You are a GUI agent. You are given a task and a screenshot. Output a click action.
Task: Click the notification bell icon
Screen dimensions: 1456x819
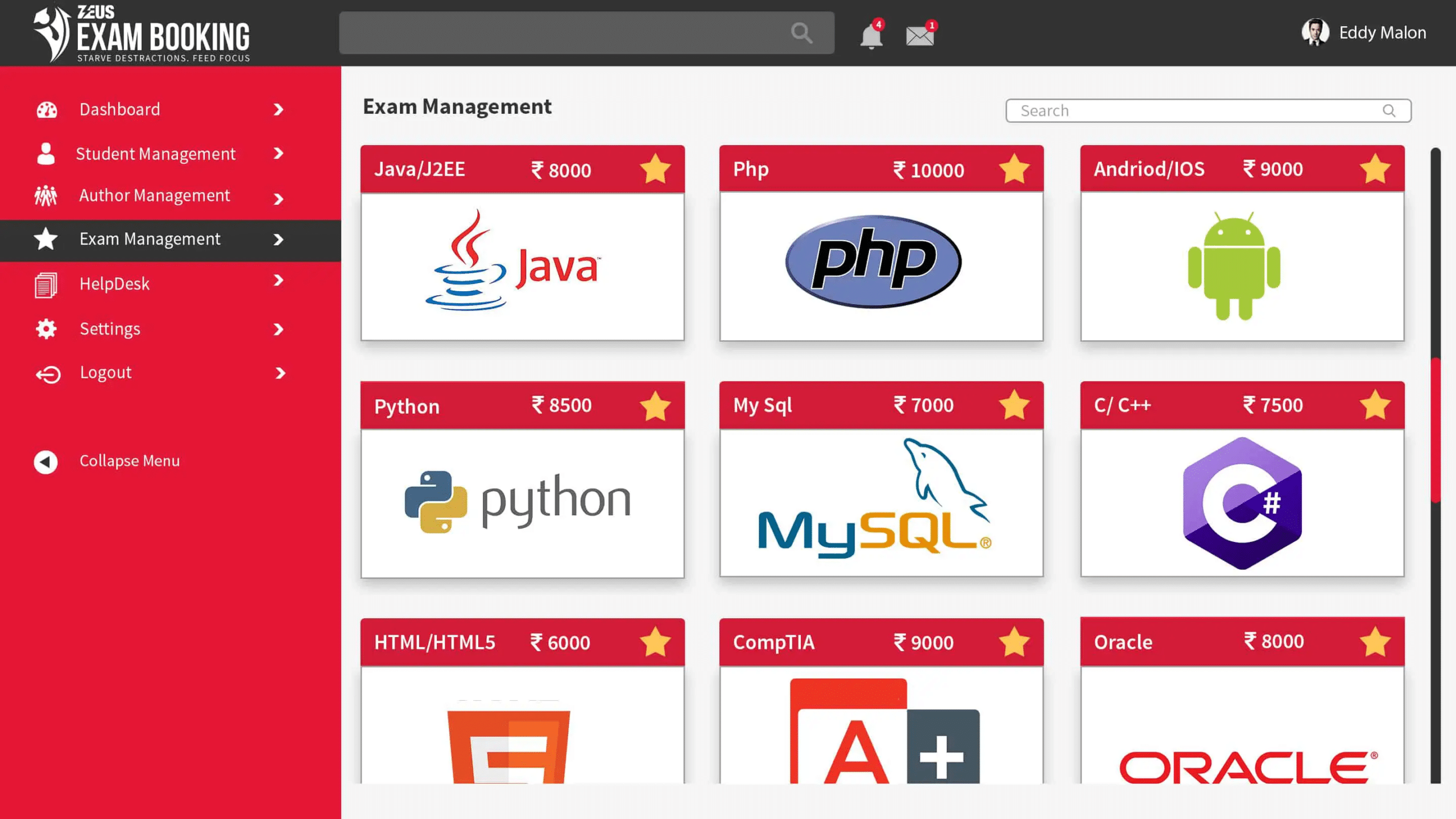871,36
